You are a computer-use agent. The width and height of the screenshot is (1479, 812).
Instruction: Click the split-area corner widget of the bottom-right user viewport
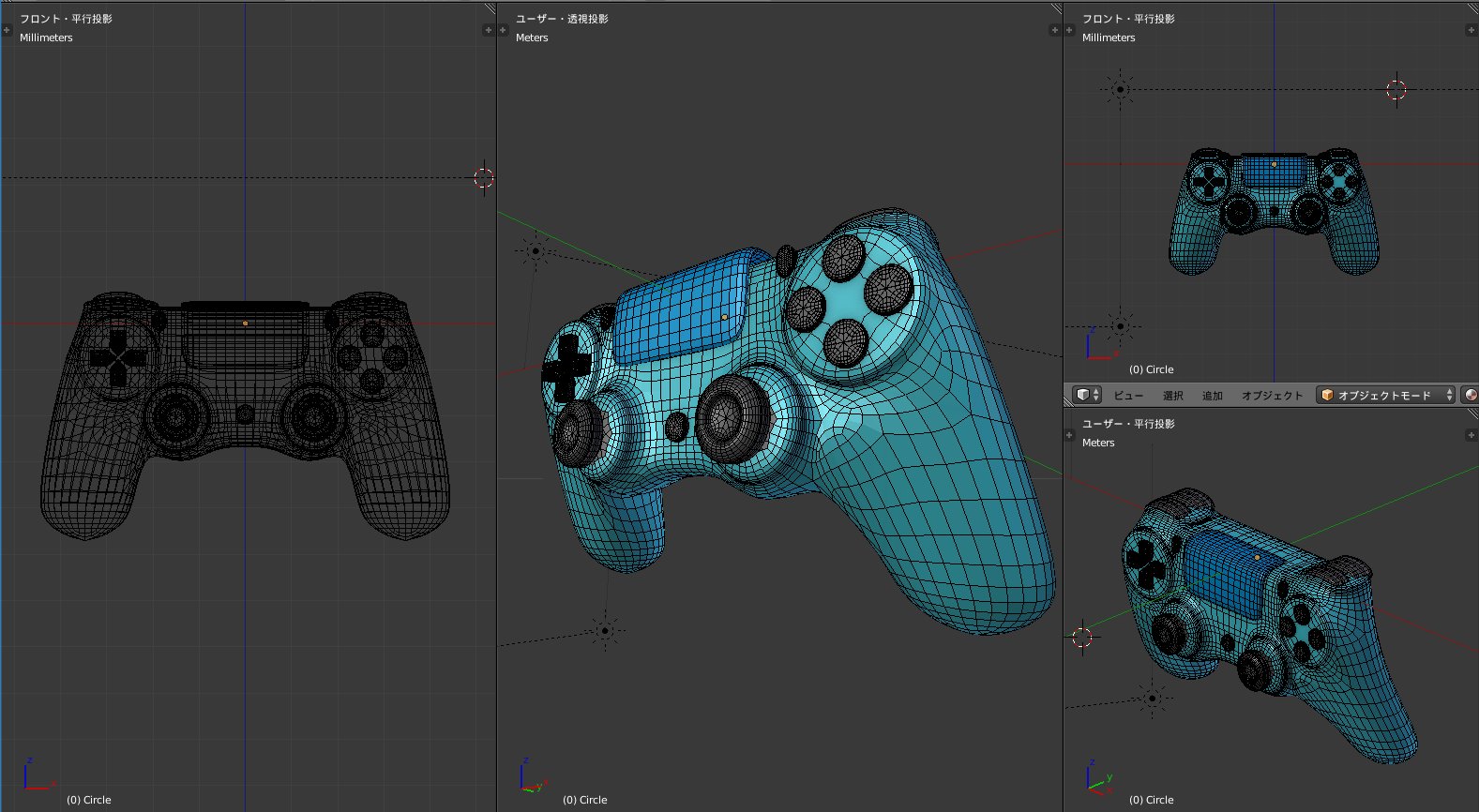point(1472,414)
